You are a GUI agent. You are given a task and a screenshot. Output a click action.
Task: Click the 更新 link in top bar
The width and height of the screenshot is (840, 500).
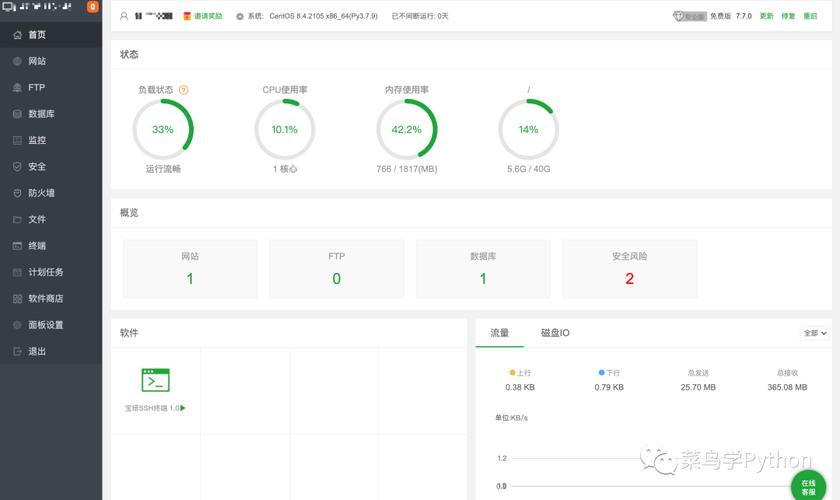(766, 16)
